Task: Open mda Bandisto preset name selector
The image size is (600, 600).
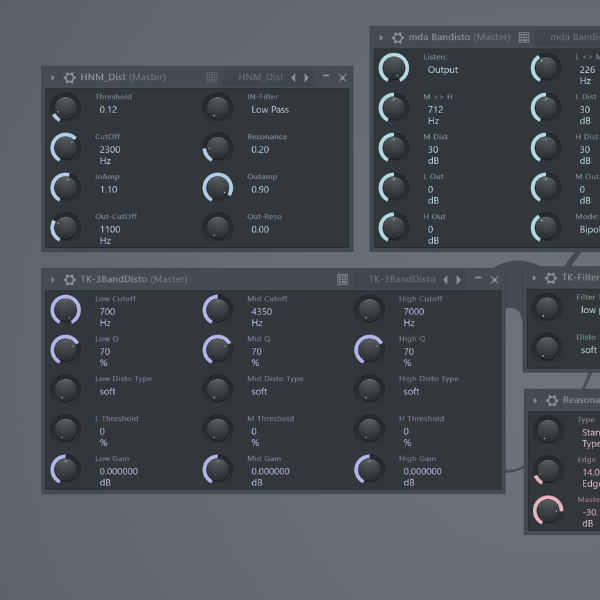Action: coord(568,38)
